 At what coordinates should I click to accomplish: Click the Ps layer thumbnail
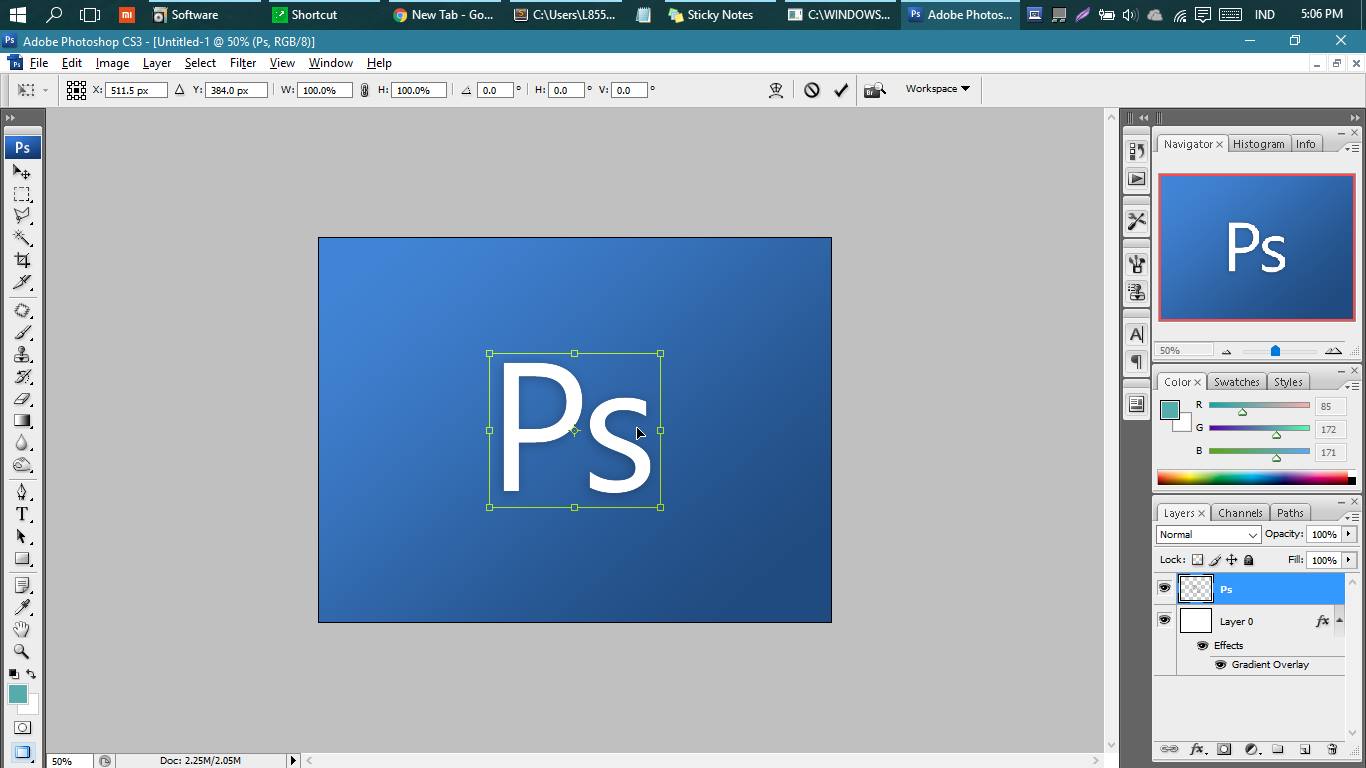[1195, 588]
